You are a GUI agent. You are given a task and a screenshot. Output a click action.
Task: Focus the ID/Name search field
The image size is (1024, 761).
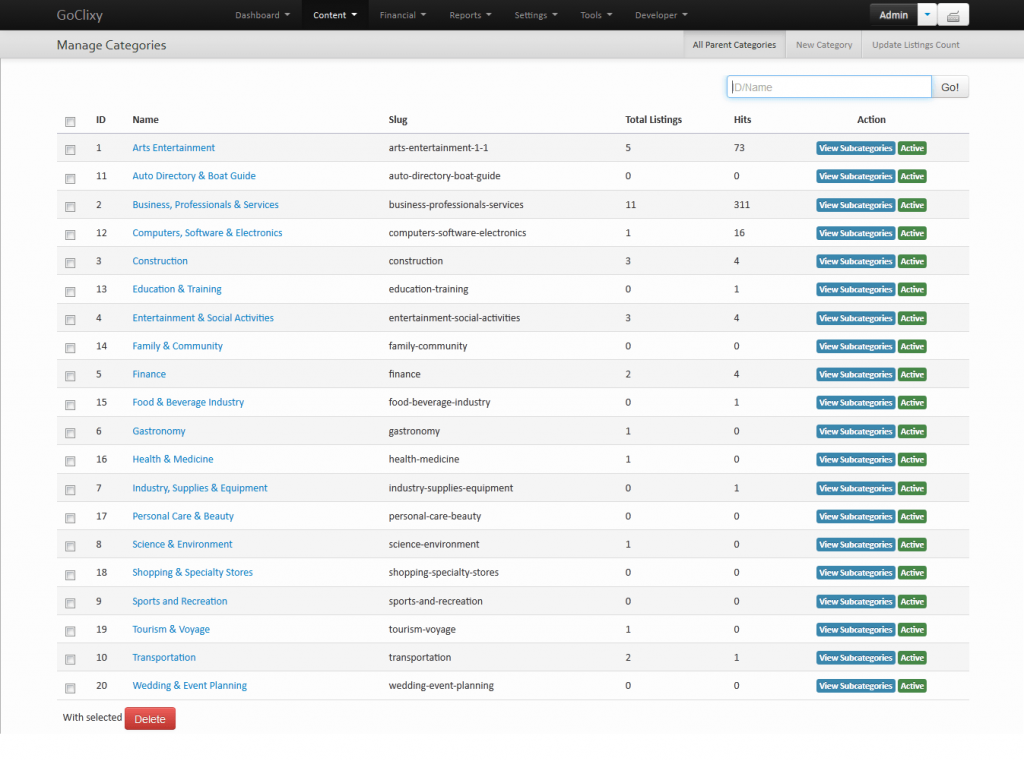coord(829,87)
